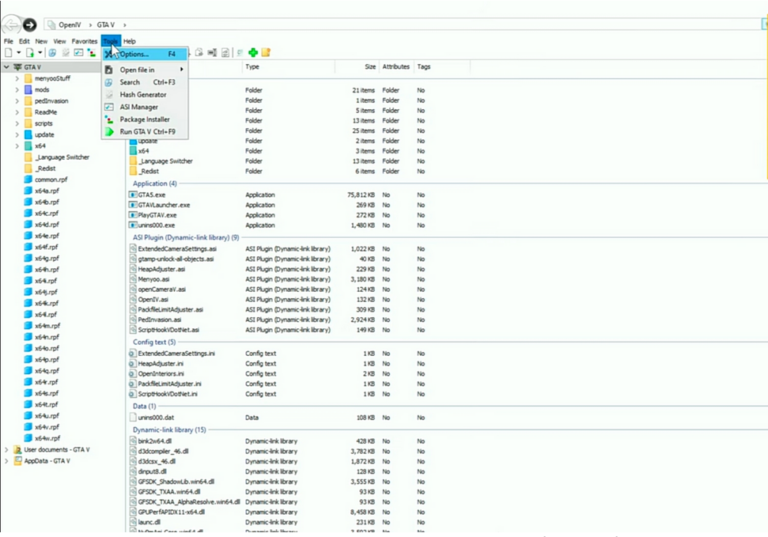
Task: Click the Open file in menu icon
Action: pos(109,70)
